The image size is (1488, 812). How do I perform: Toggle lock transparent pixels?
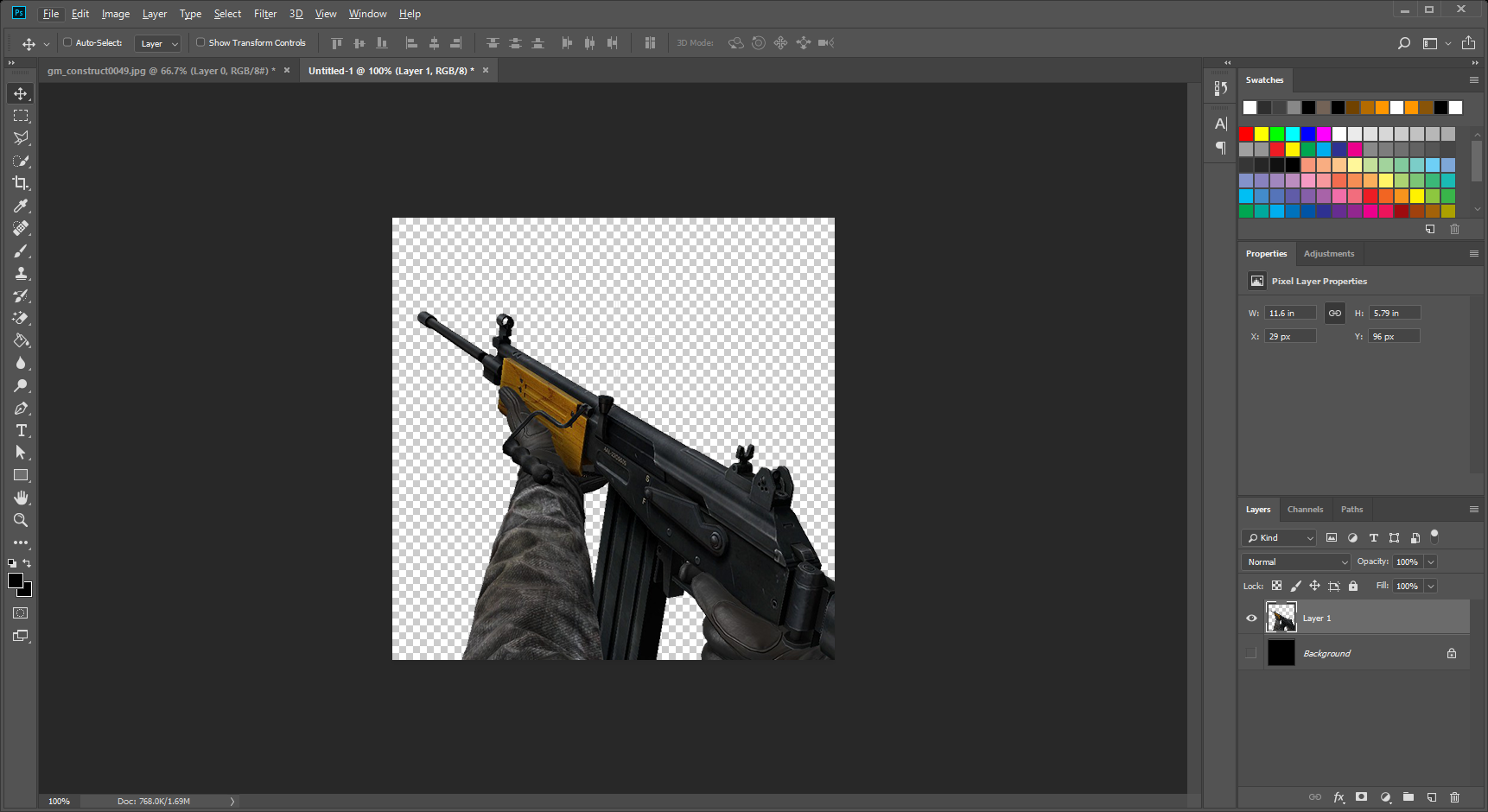click(x=1276, y=586)
